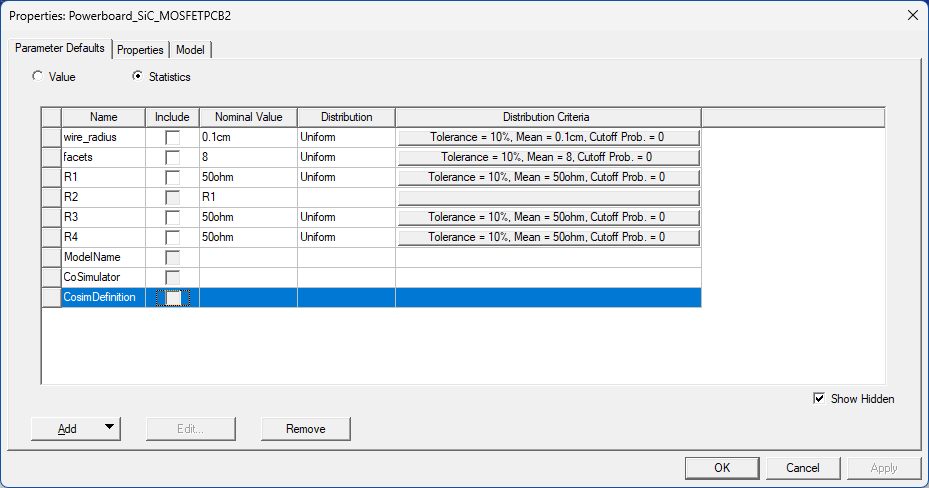
Task: Check Include for R4
Action: (172, 237)
